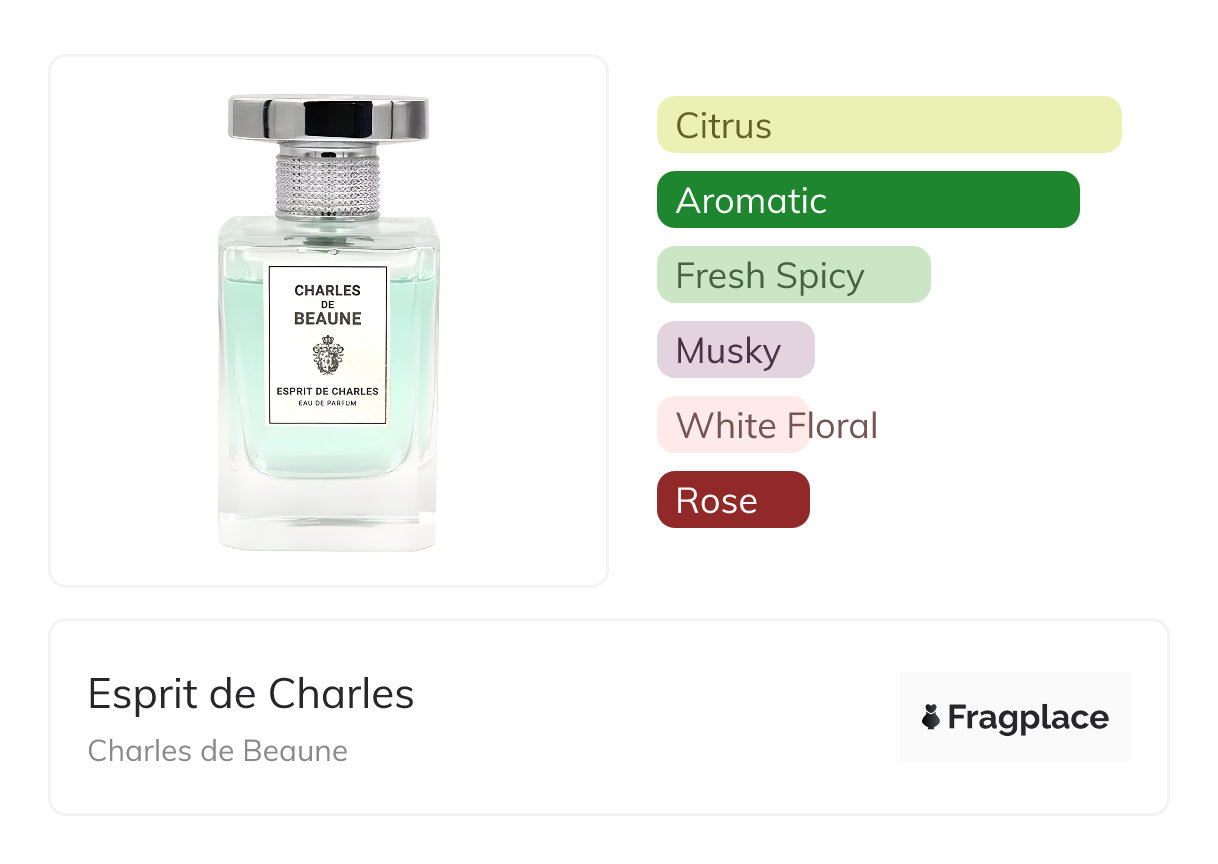Viewport: 1218px width, 864px height.
Task: Open the Charles de Beaune brand link
Action: (217, 751)
